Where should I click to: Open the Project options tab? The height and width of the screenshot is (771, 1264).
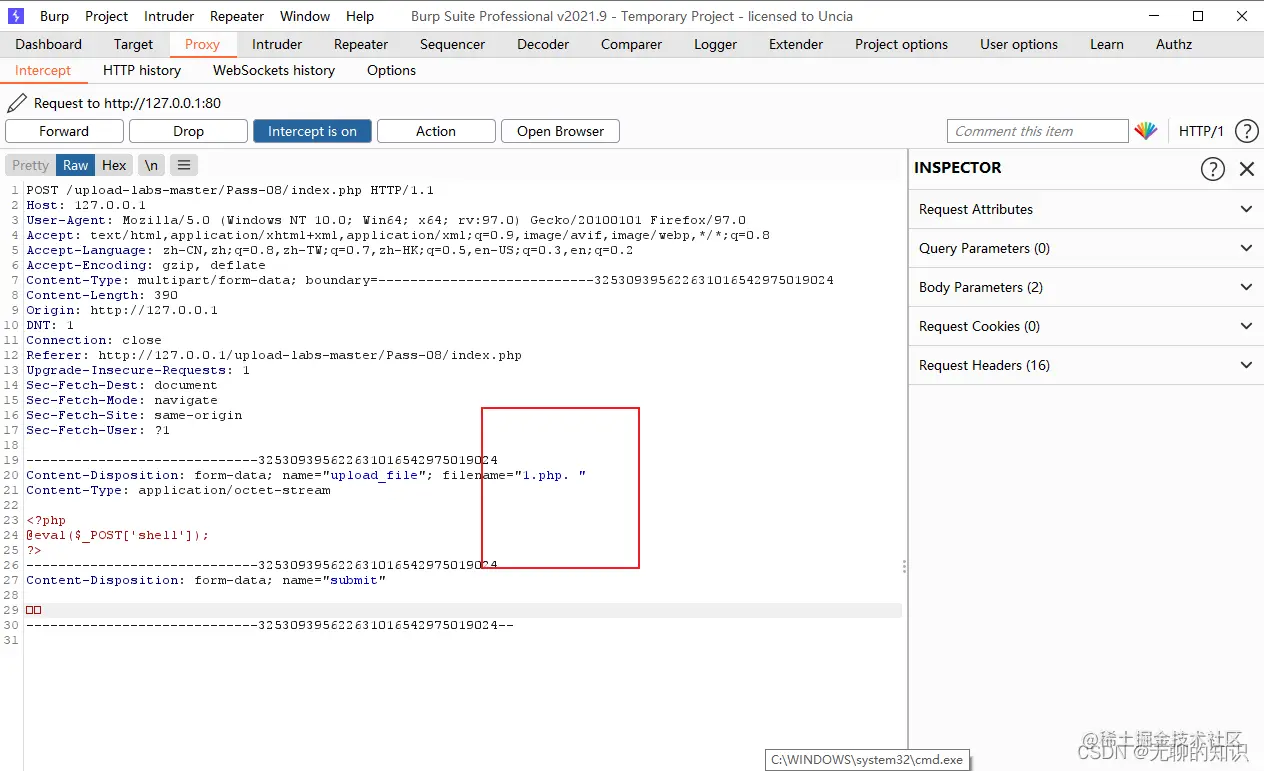(x=901, y=44)
